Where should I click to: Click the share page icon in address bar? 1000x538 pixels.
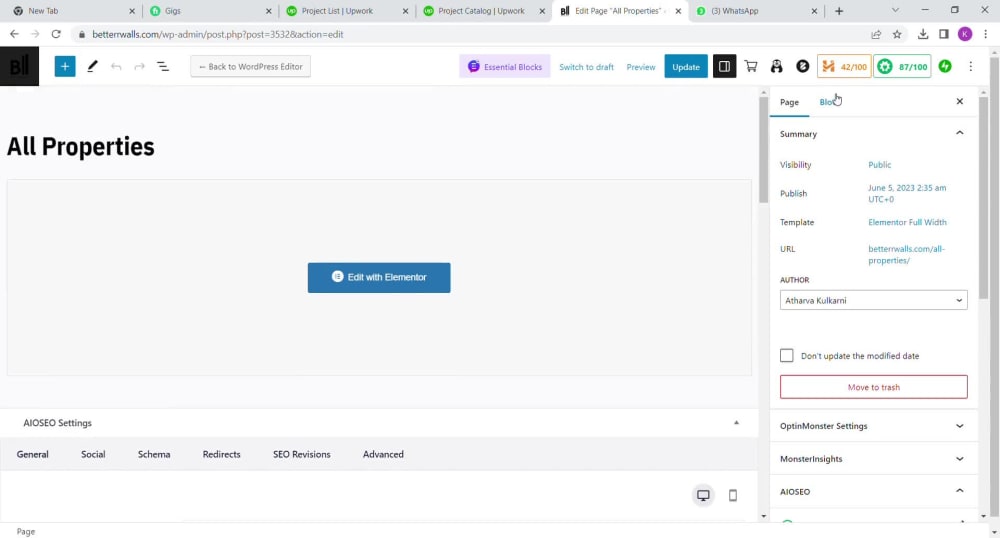(876, 34)
